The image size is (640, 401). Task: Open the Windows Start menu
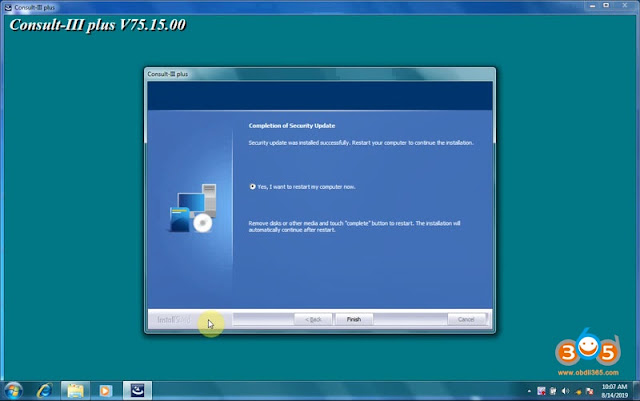click(x=13, y=391)
